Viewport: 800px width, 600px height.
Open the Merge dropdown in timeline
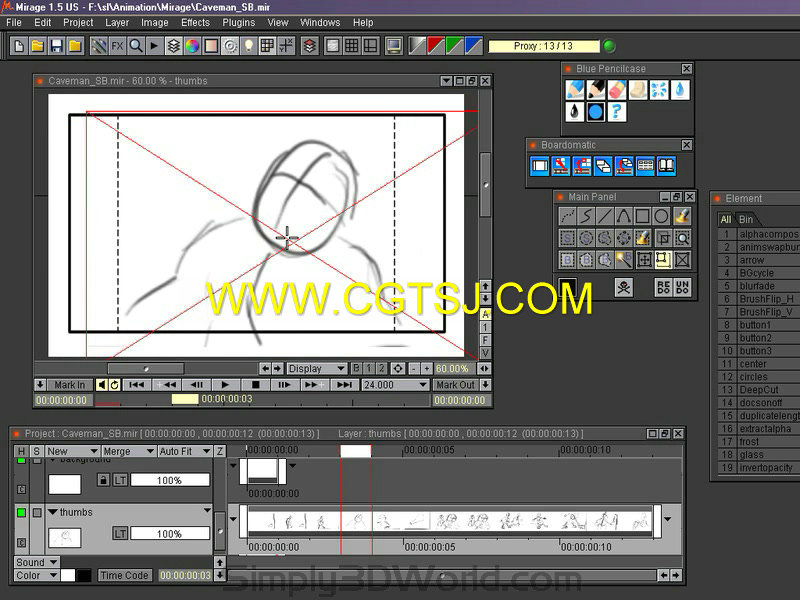tap(128, 451)
